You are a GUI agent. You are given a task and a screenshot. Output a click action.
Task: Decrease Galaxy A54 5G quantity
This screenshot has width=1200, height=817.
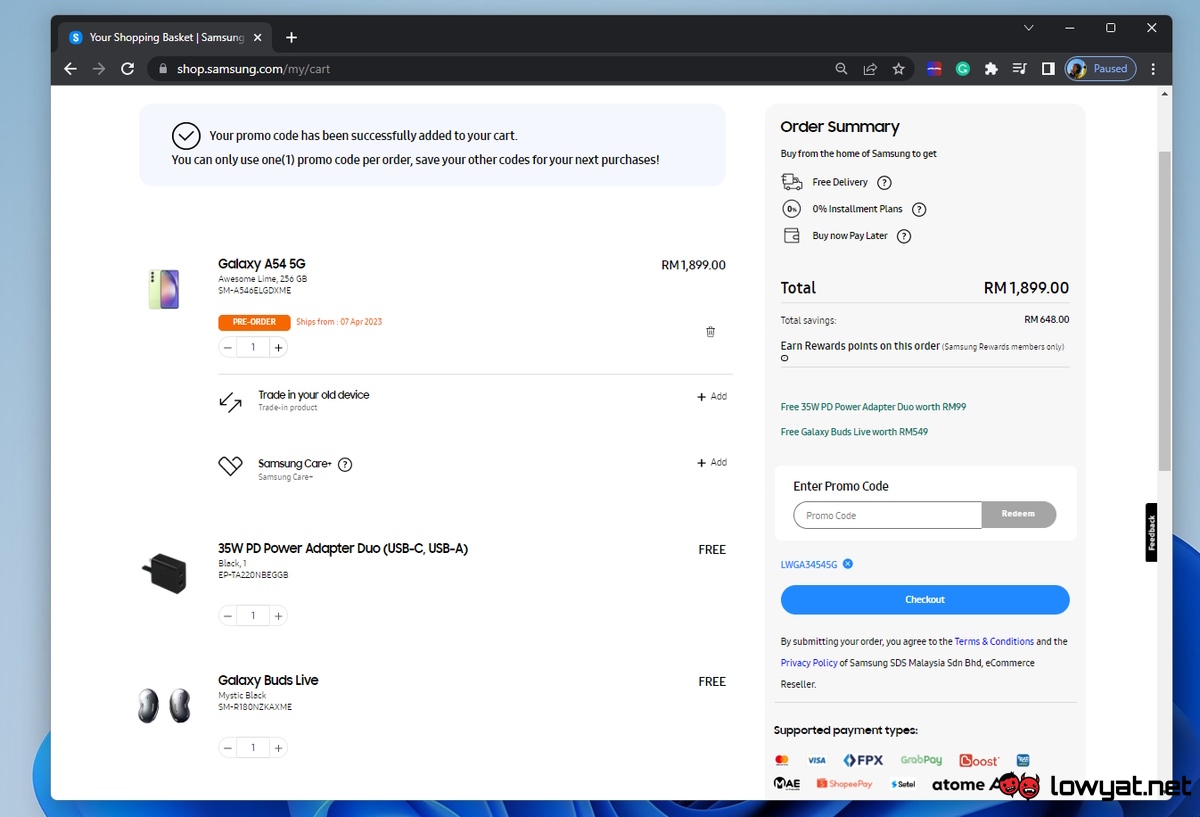[228, 347]
